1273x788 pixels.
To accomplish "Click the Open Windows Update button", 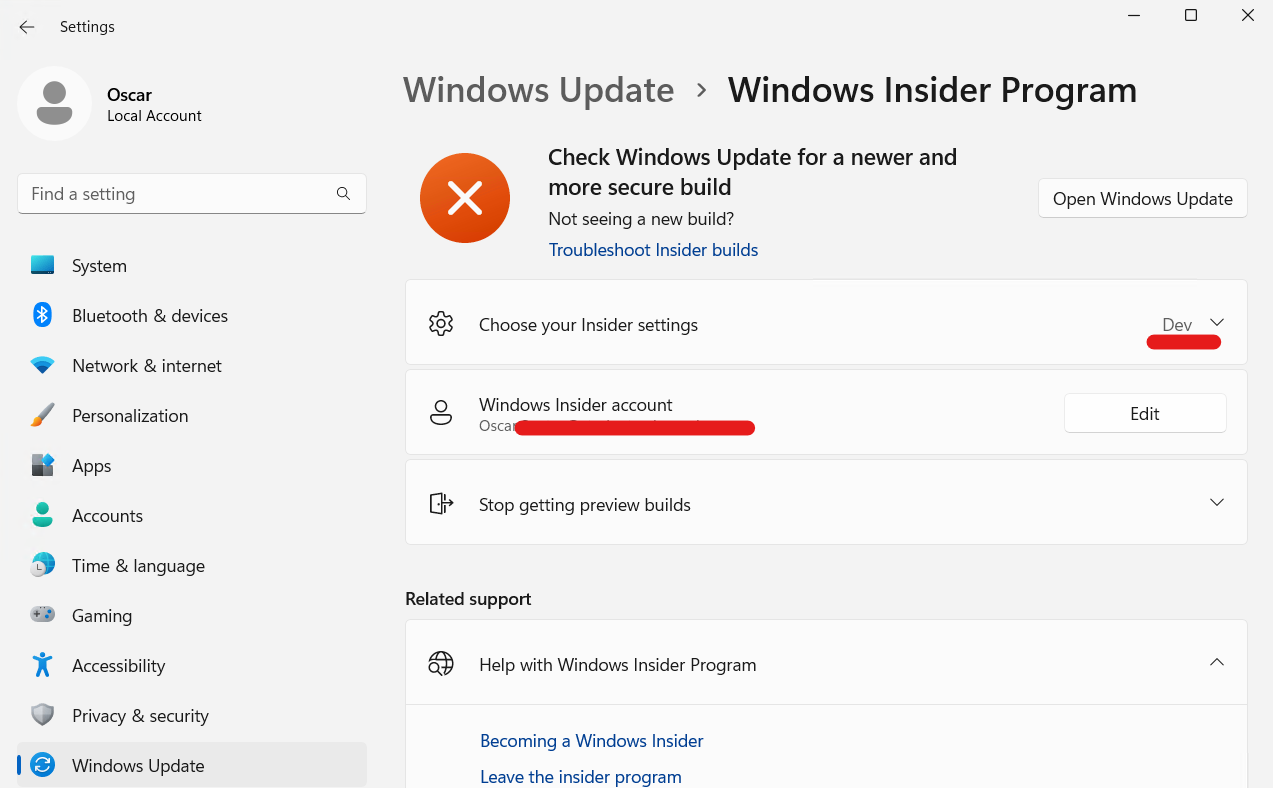I will tap(1142, 198).
